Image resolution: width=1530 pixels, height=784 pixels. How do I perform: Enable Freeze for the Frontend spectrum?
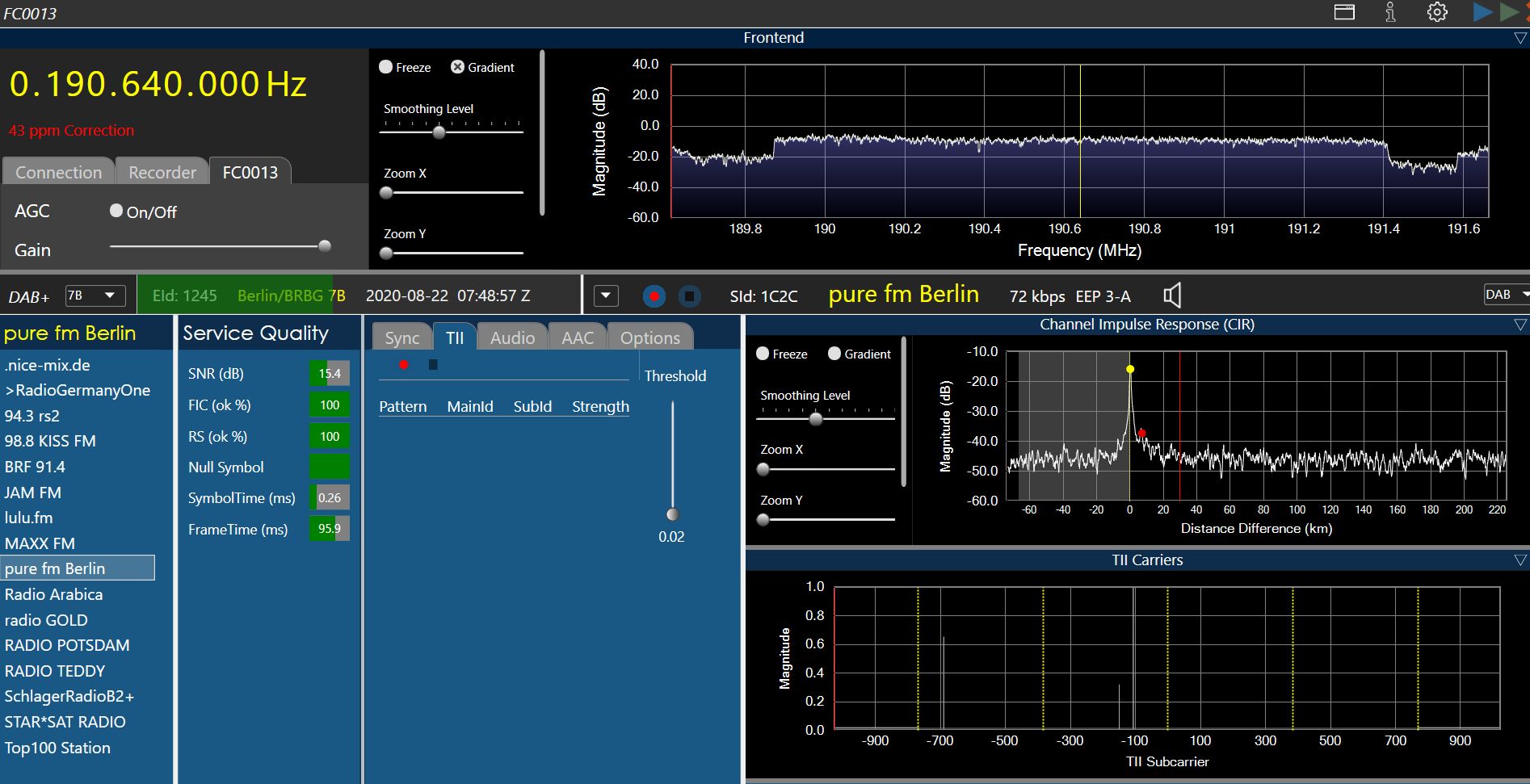coord(386,67)
